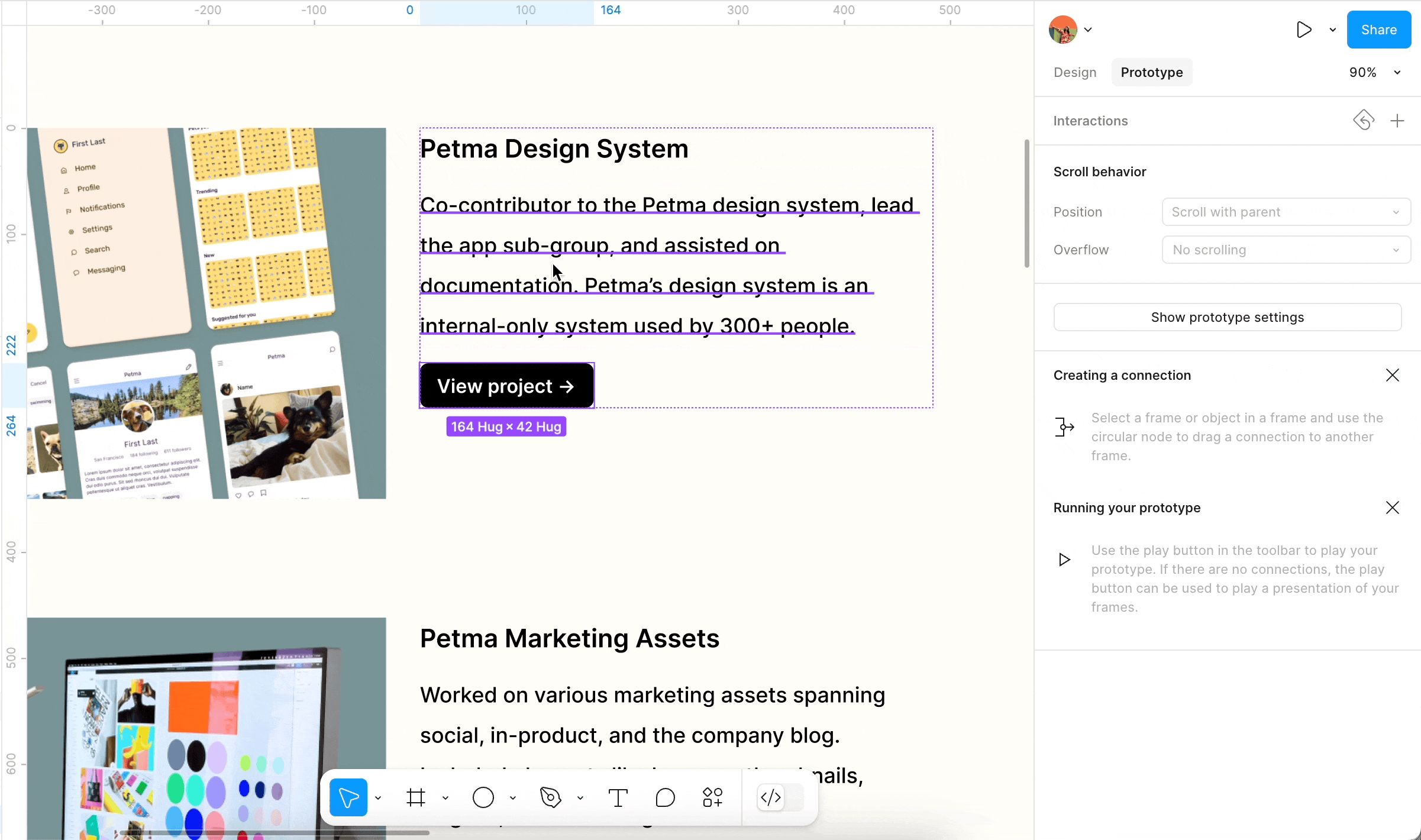This screenshot has height=840, width=1421.
Task: Click Show prototype settings button
Action: (x=1227, y=317)
